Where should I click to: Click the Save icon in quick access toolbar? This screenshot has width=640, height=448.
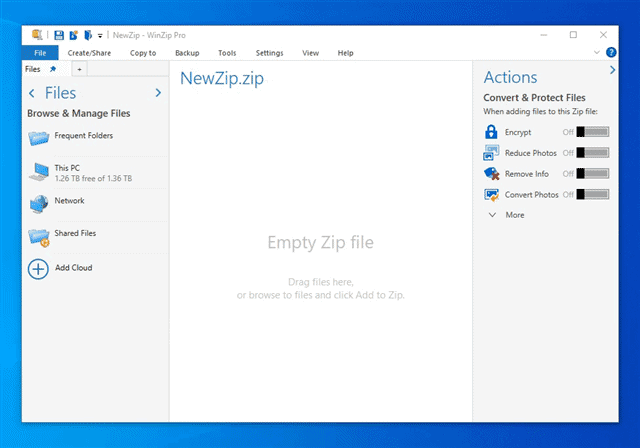[59, 35]
